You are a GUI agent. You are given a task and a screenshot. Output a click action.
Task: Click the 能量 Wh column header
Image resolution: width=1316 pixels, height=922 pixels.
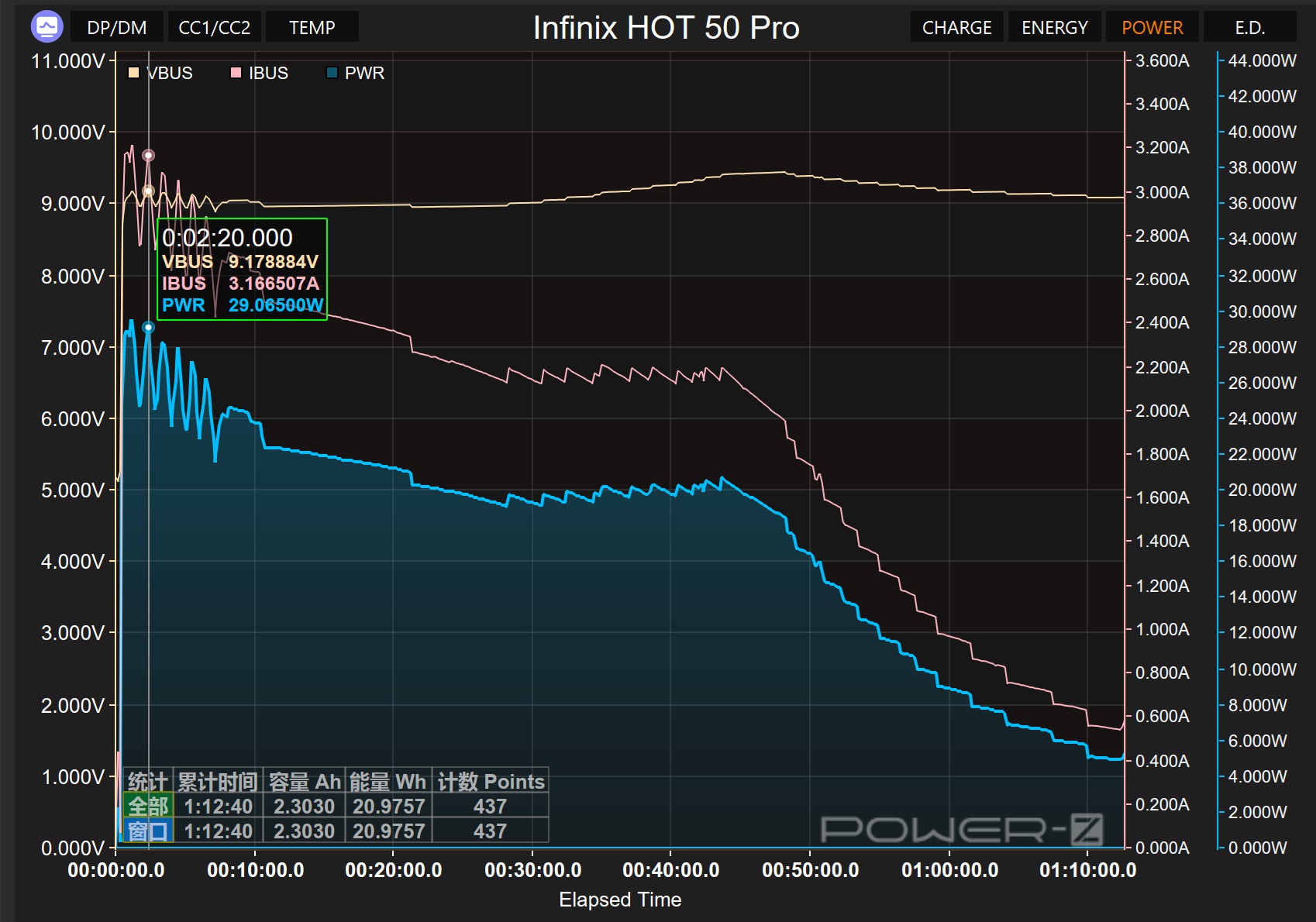pos(388,782)
